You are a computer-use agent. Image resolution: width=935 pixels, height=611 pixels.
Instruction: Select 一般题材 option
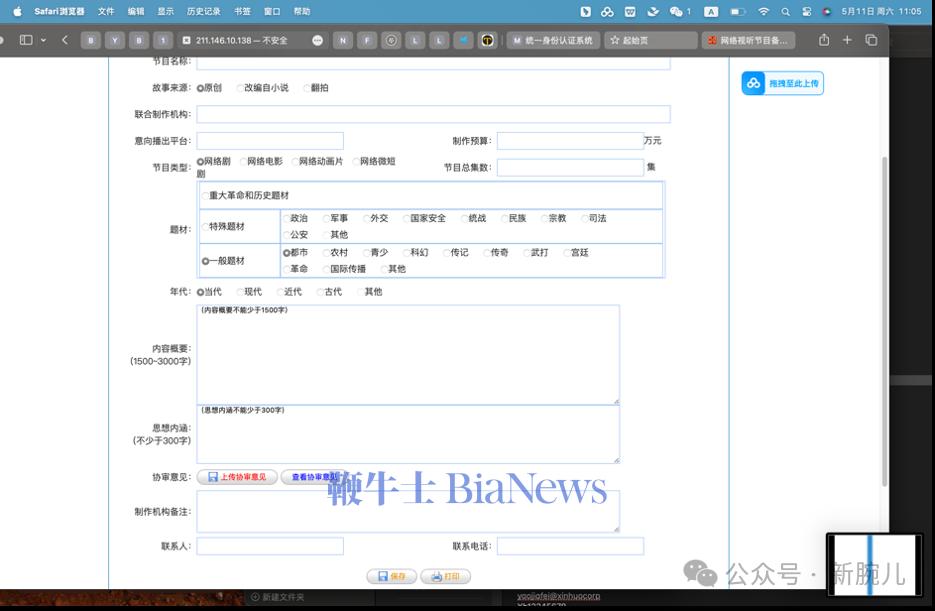(205, 261)
